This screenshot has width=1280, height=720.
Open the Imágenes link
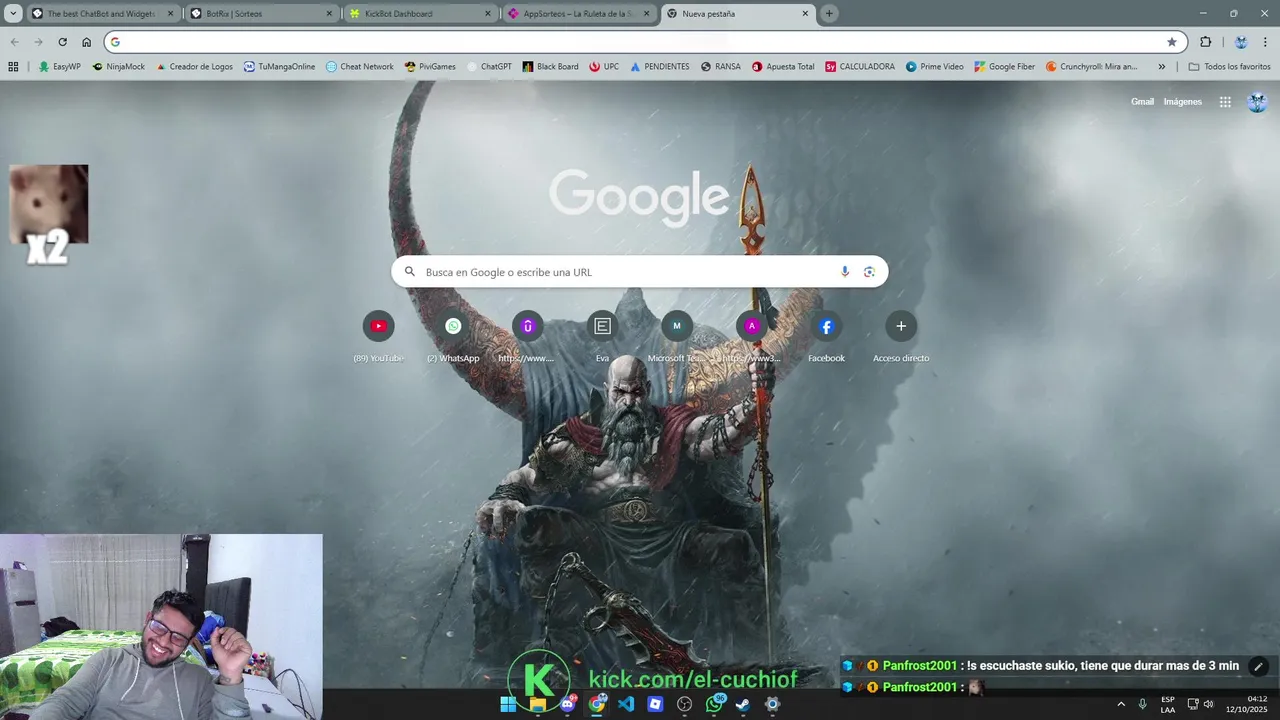[x=1182, y=102]
